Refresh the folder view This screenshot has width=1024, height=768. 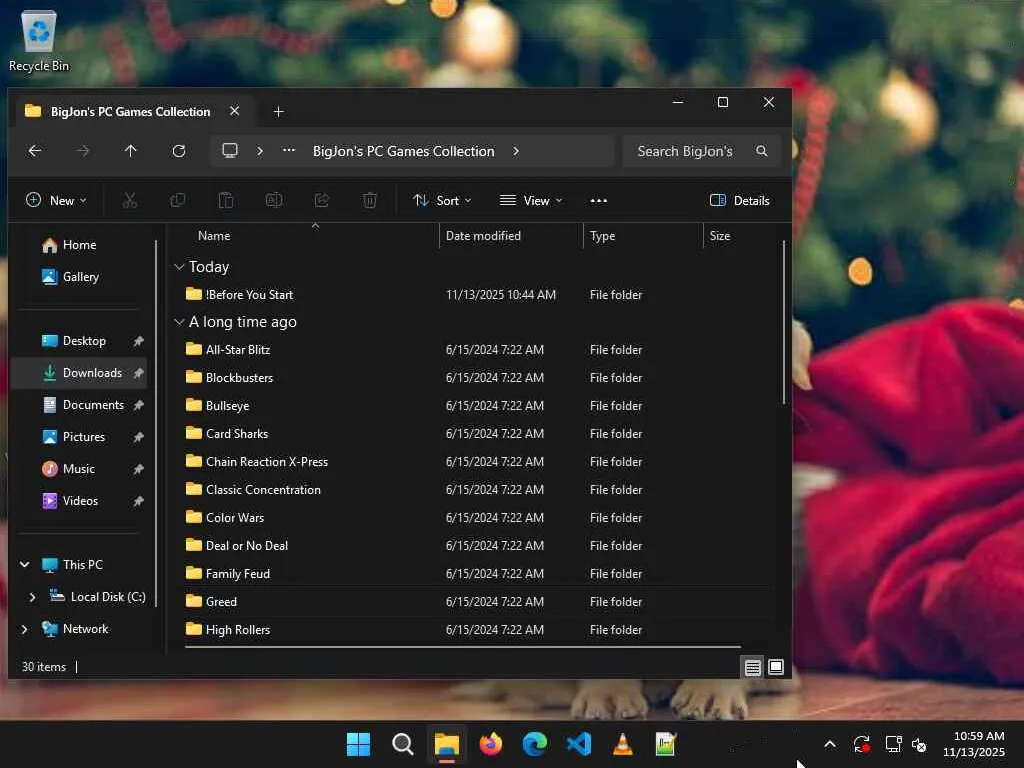pos(179,151)
